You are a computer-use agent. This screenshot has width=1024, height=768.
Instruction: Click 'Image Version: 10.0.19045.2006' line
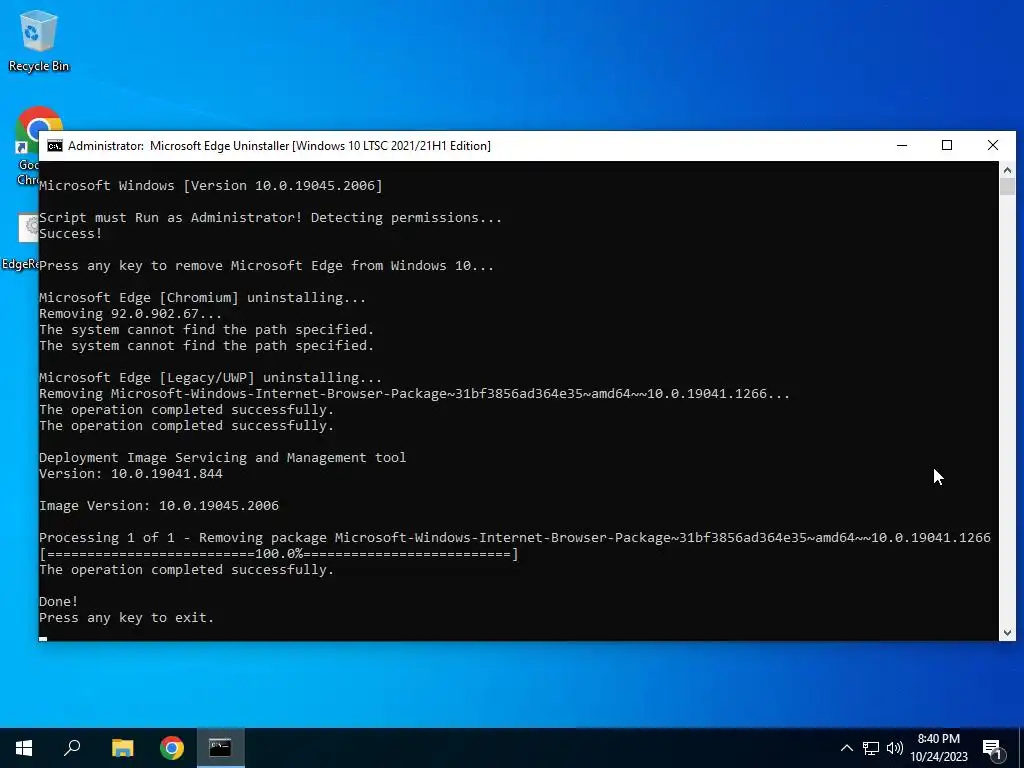pos(159,505)
